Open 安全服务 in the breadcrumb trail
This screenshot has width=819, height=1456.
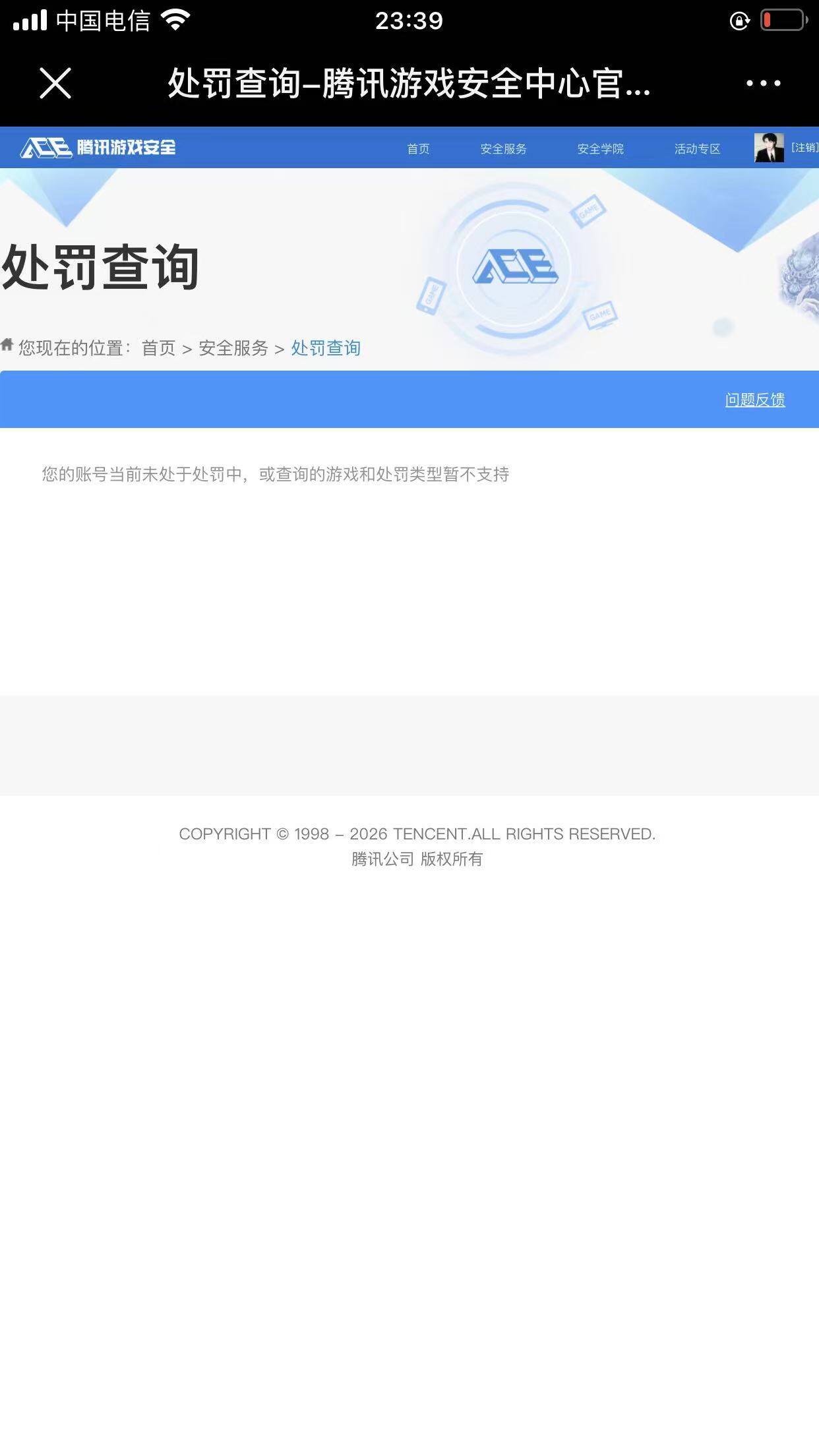tap(233, 348)
